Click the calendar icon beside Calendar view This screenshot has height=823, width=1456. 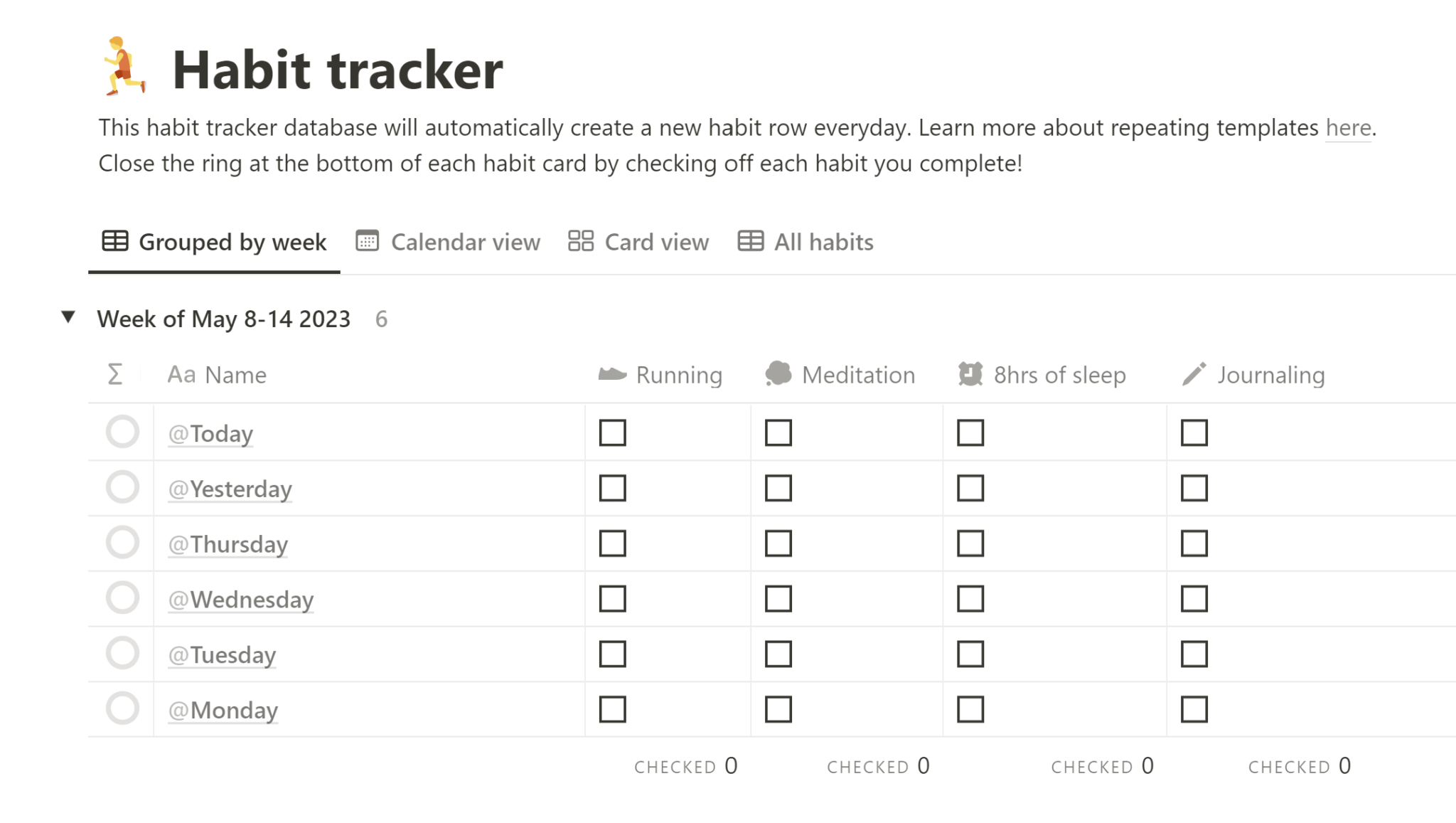click(368, 242)
